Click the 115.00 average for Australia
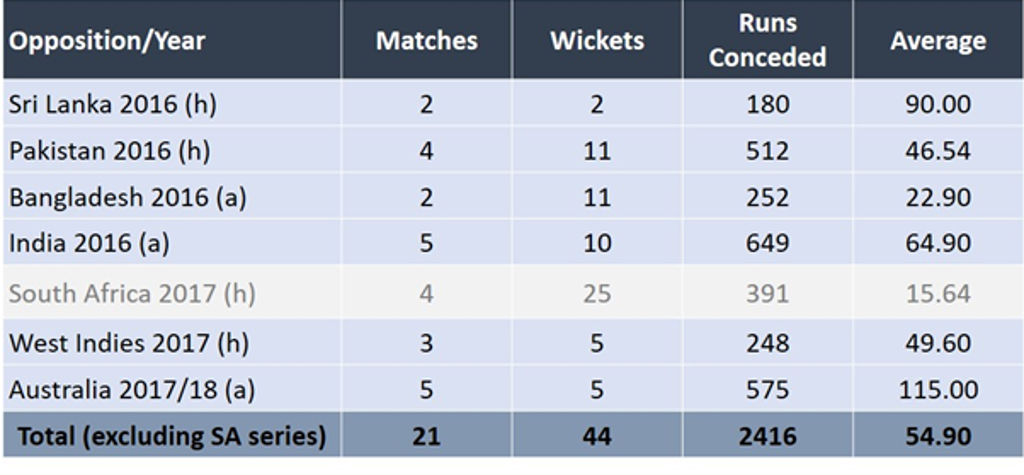The image size is (1024, 475). click(x=938, y=390)
